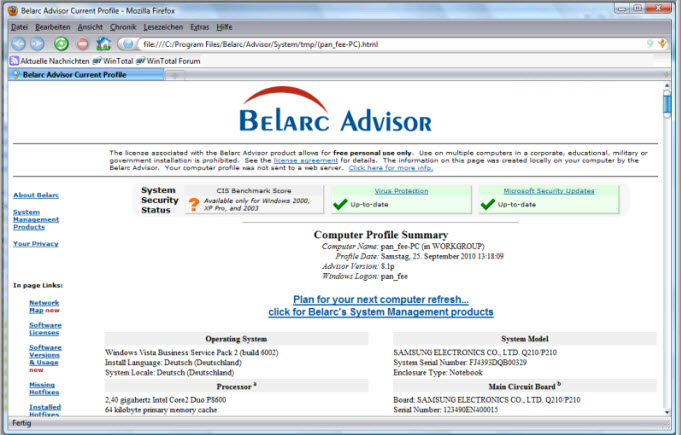The height and width of the screenshot is (435, 681).
Task: Click the Security Updates green checkmark
Action: point(488,204)
